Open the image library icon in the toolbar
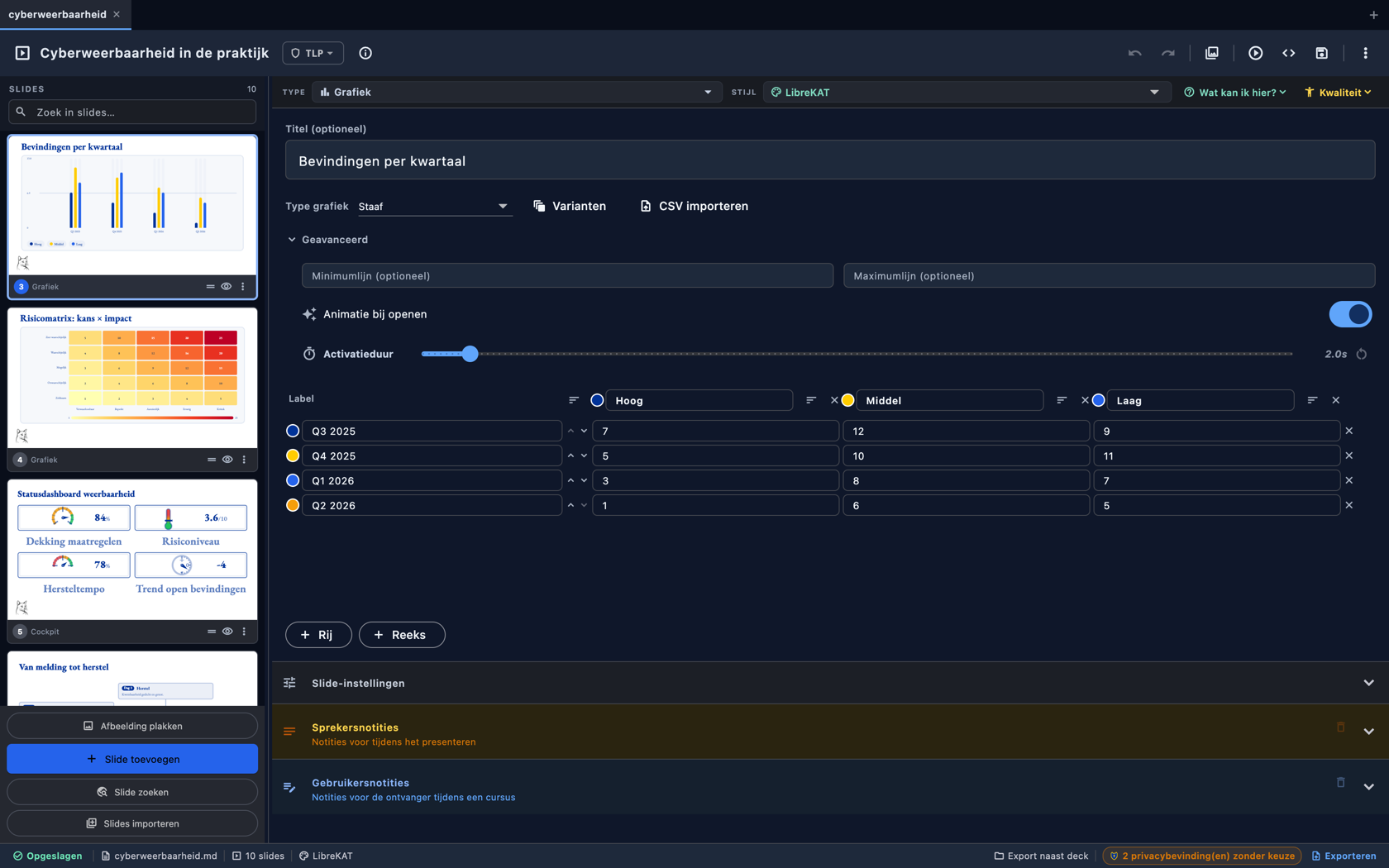Viewport: 1389px width, 868px height. point(1211,53)
